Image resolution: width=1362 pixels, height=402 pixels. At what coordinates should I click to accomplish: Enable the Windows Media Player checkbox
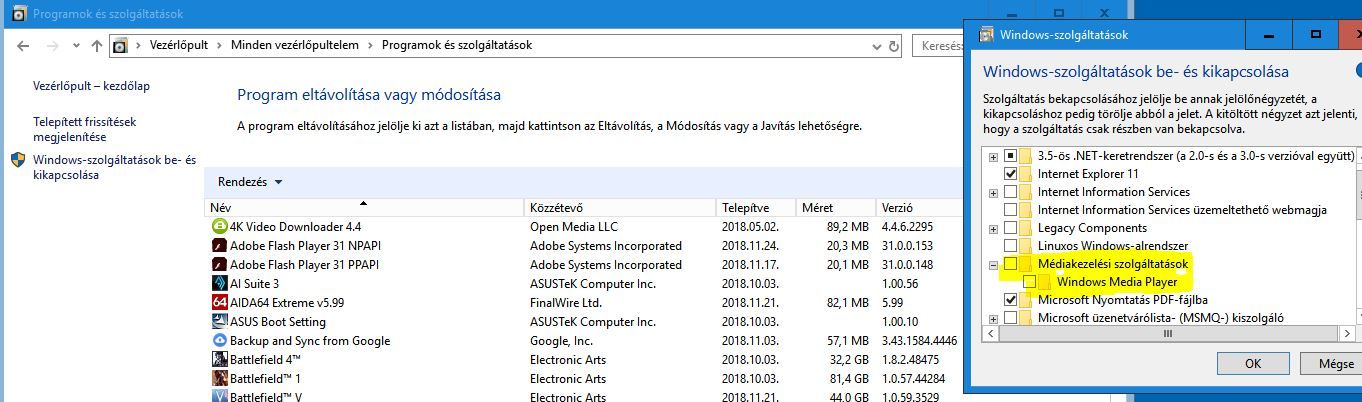[1030, 283]
